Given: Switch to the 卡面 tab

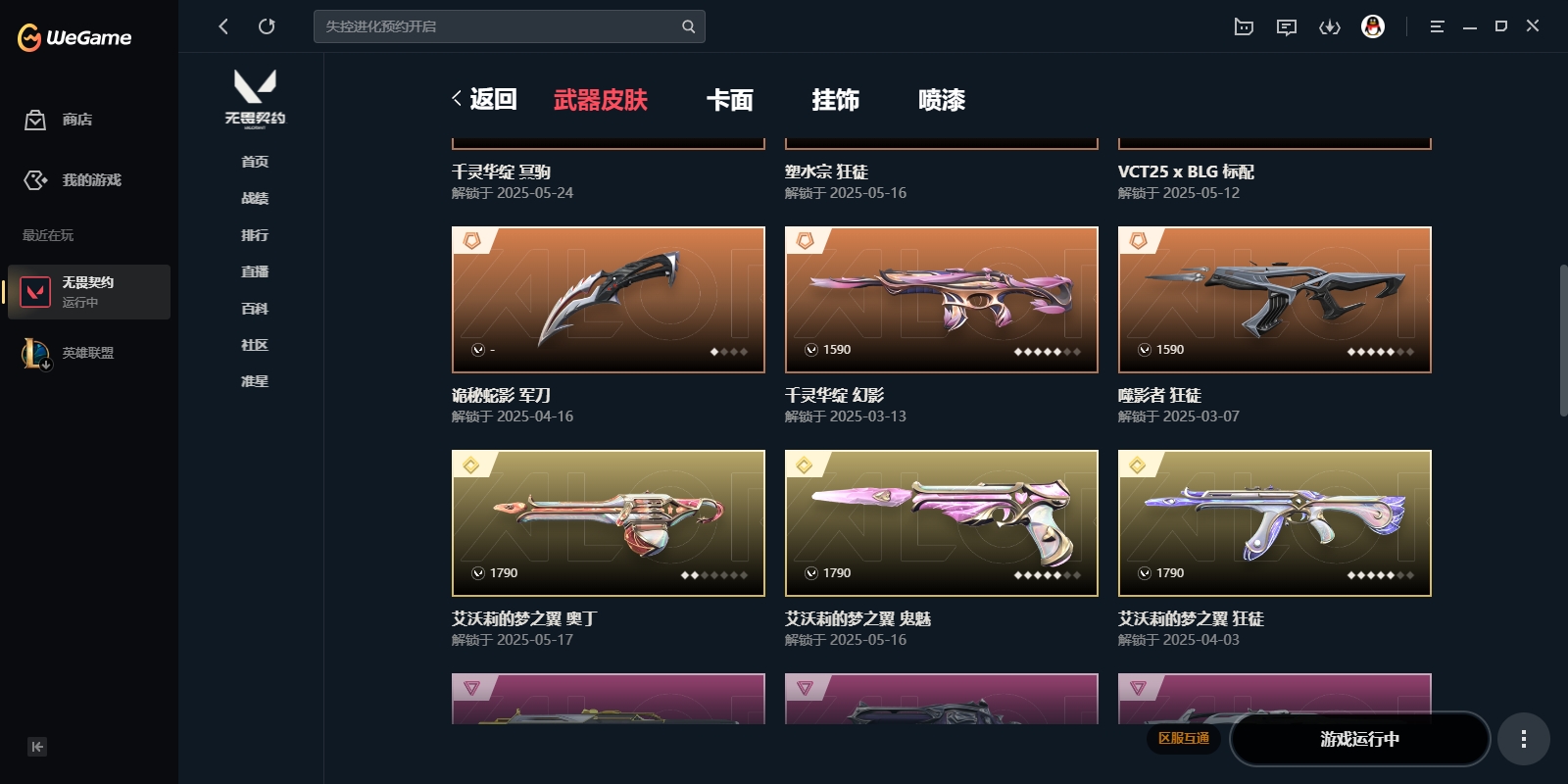Looking at the screenshot, I should click(x=730, y=100).
